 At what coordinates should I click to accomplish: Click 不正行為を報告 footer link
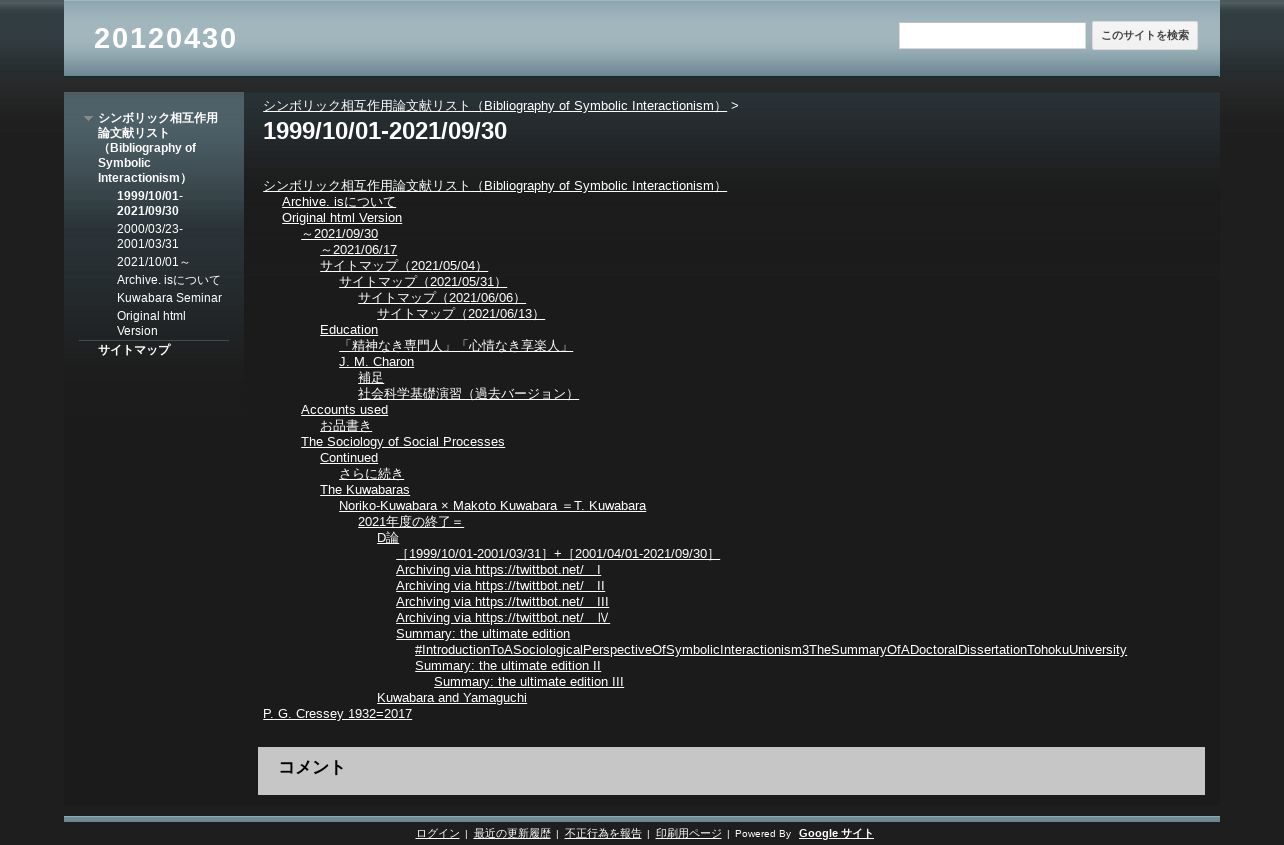pos(603,833)
